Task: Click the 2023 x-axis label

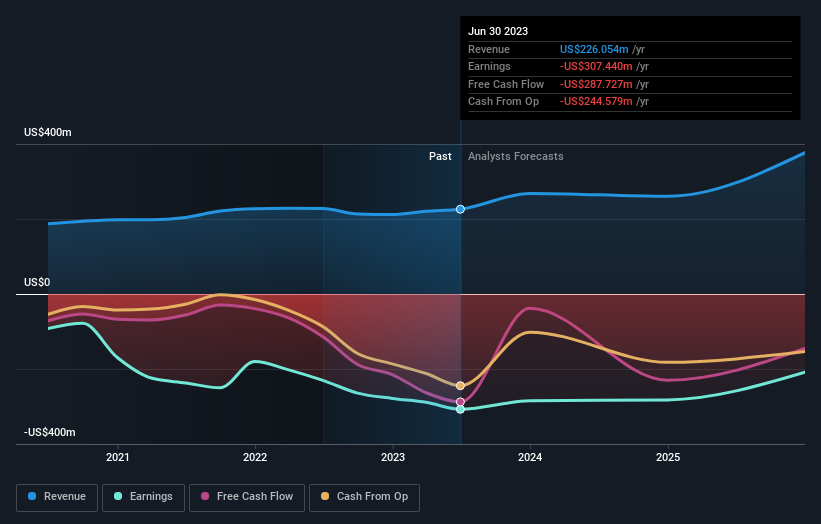Action: tap(393, 457)
